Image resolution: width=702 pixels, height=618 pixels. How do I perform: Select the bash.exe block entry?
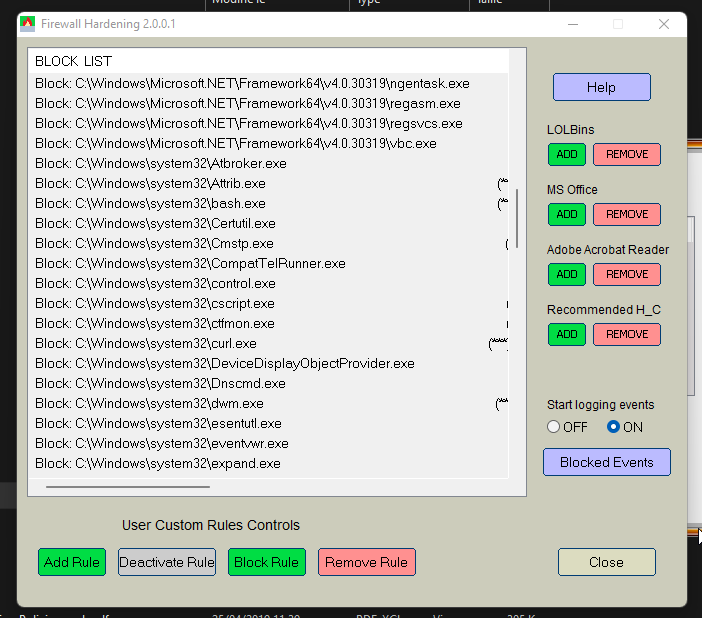tap(268, 203)
